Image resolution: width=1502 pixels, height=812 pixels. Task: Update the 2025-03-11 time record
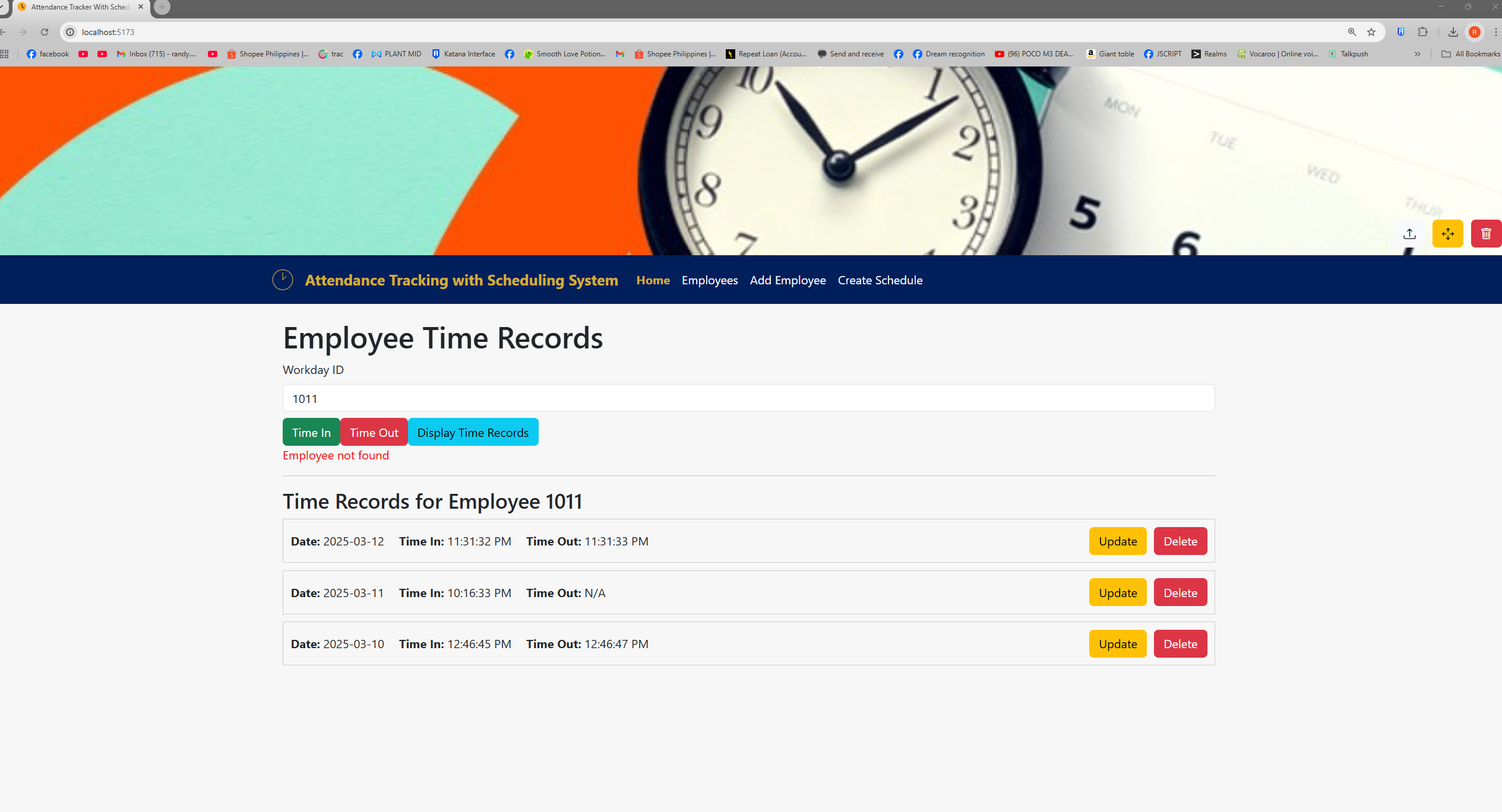point(1118,592)
